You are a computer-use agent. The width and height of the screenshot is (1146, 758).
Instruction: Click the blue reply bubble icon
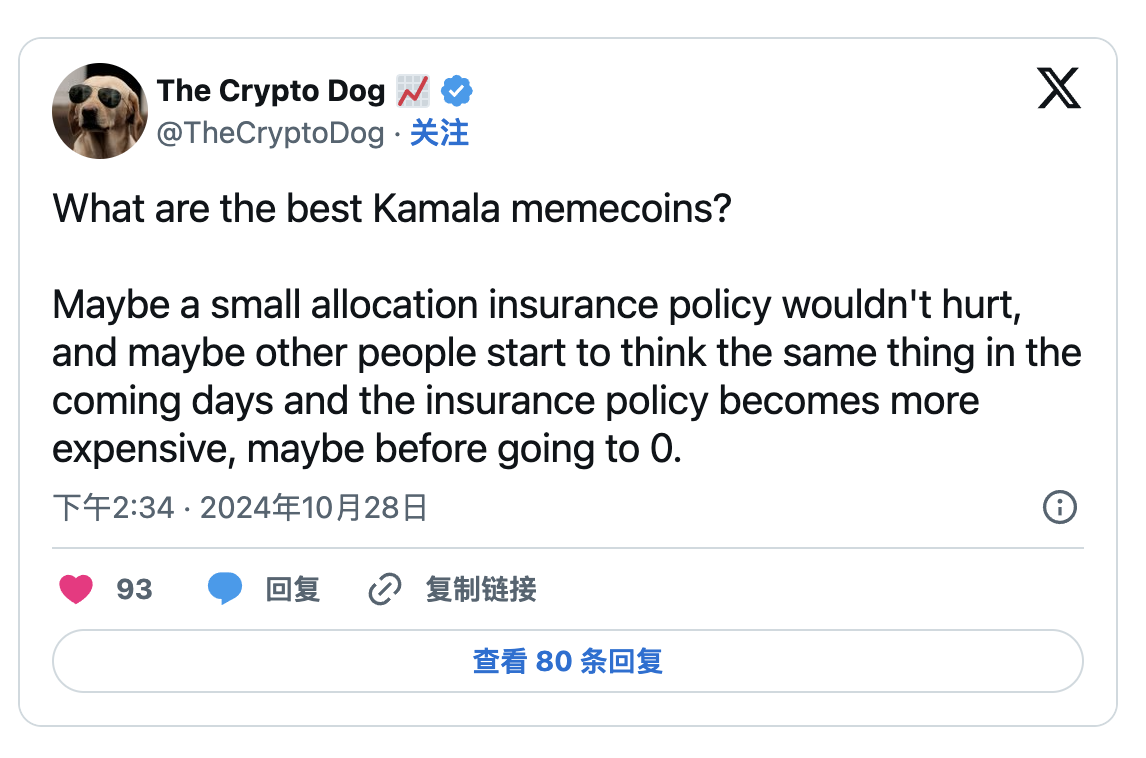(x=225, y=589)
